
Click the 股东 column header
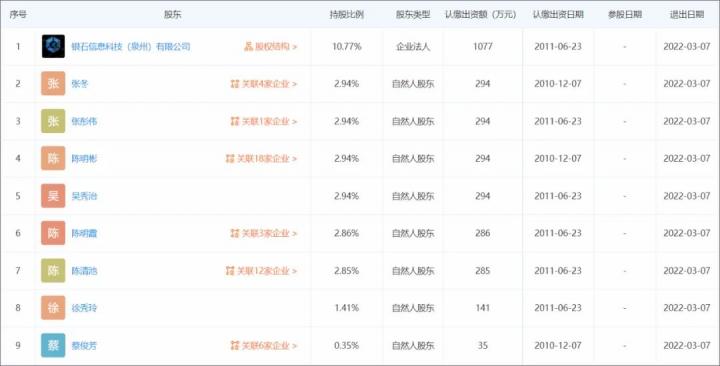pyautogui.click(x=173, y=14)
